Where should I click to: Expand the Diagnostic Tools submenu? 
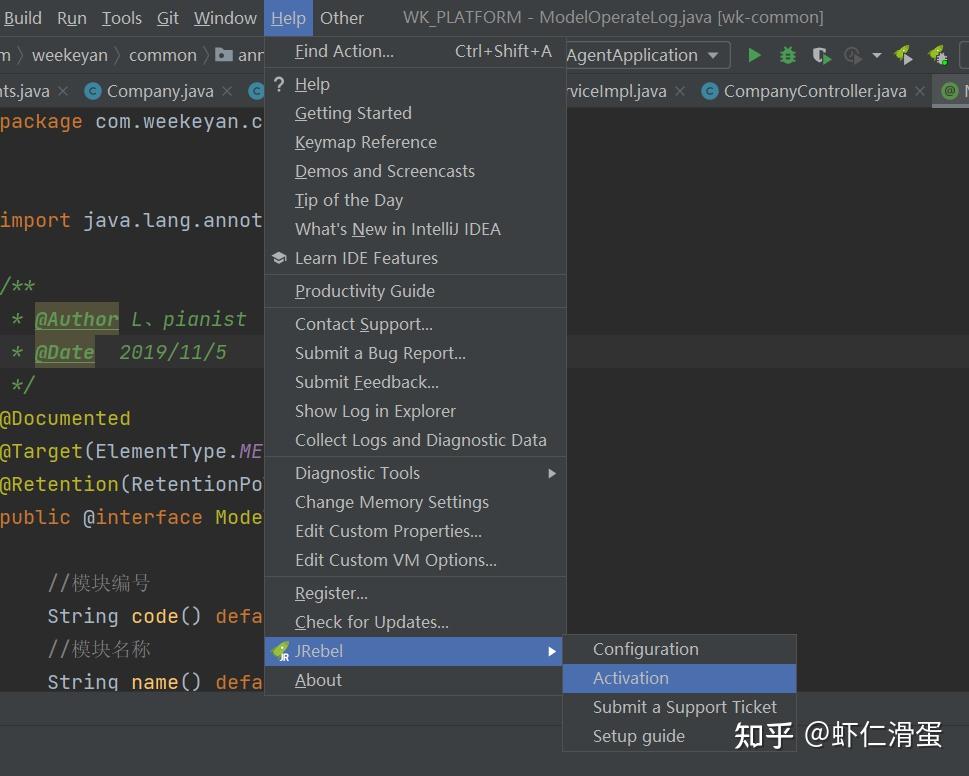(551, 473)
